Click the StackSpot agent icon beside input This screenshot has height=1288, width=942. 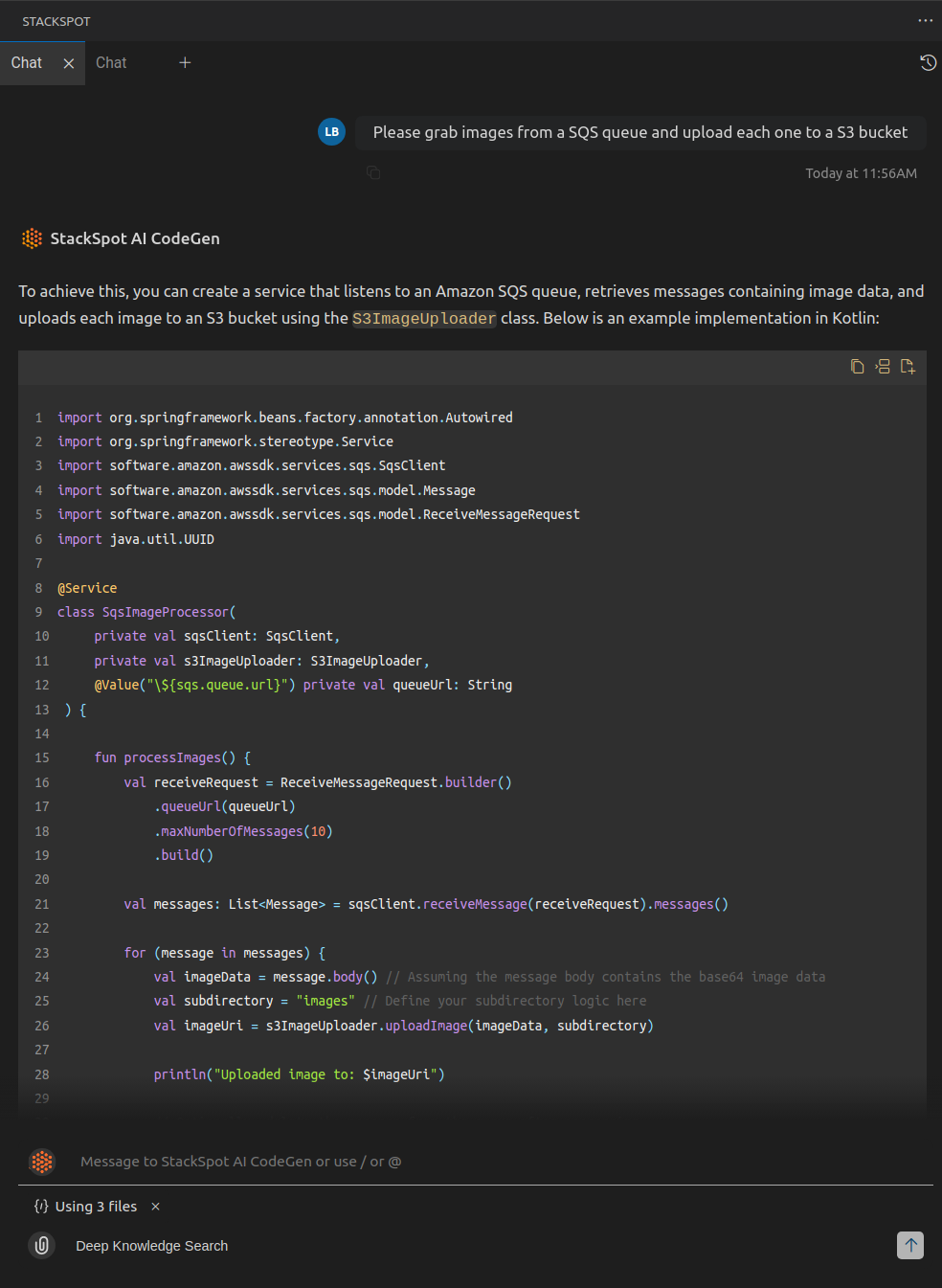[42, 1162]
